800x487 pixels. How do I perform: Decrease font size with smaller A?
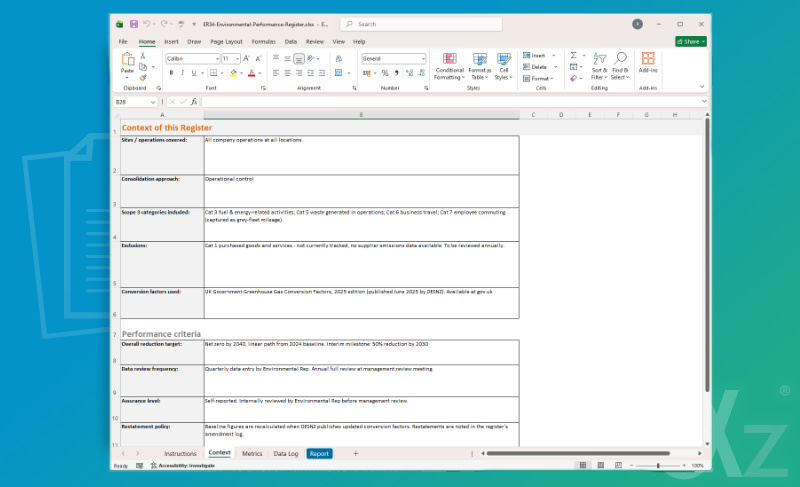[x=258, y=59]
